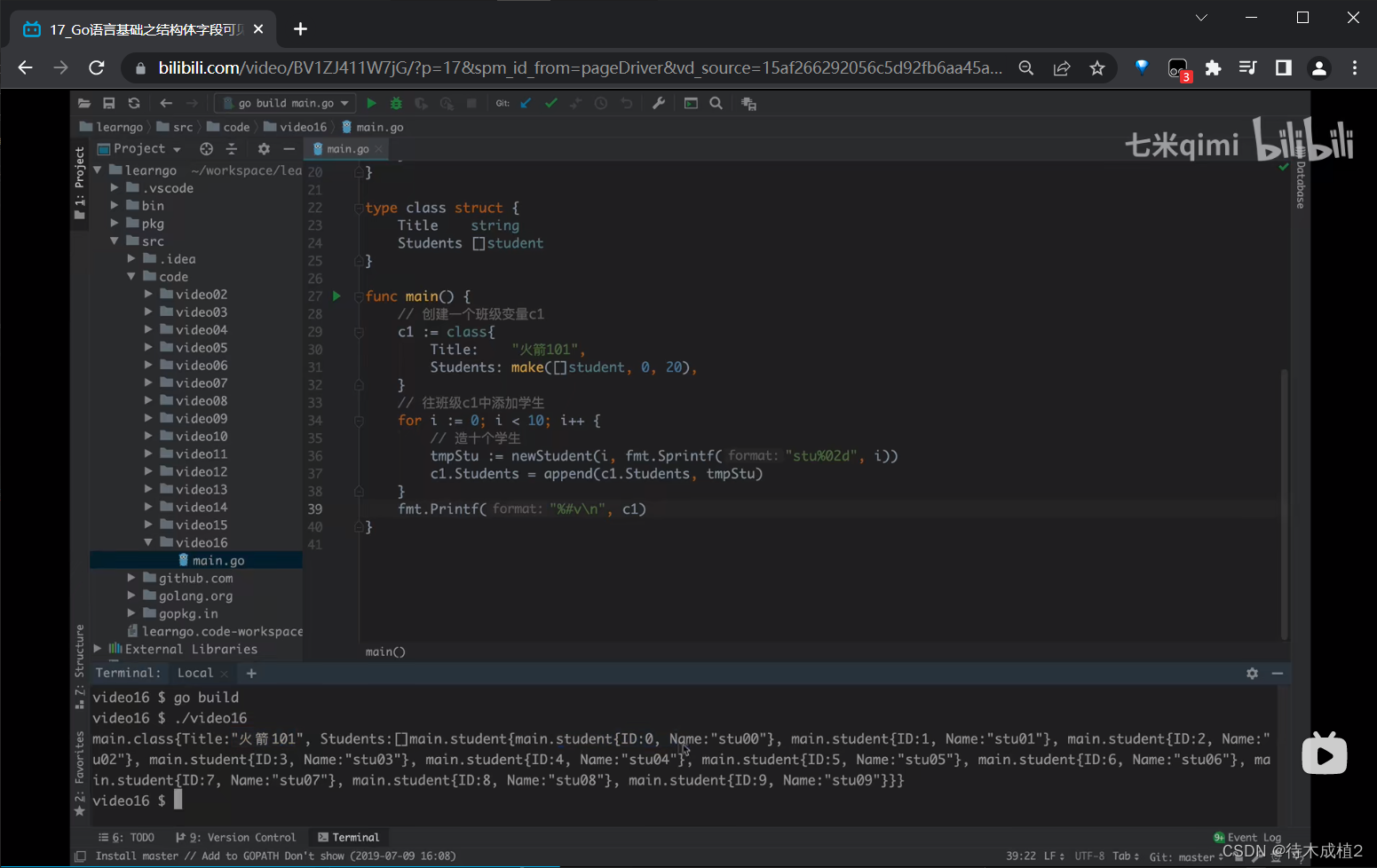The image size is (1377, 868).
Task: Click the Save All floppy disk icon
Action: pyautogui.click(x=109, y=103)
